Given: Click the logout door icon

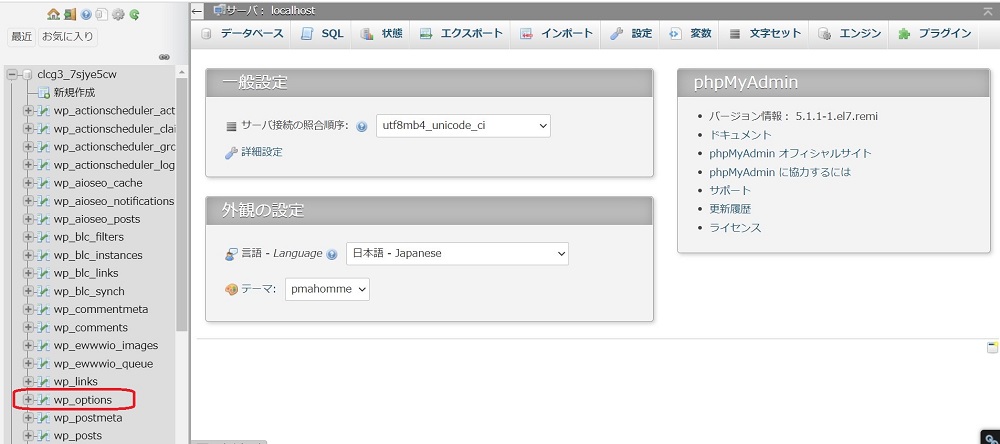Looking at the screenshot, I should pyautogui.click(x=69, y=14).
